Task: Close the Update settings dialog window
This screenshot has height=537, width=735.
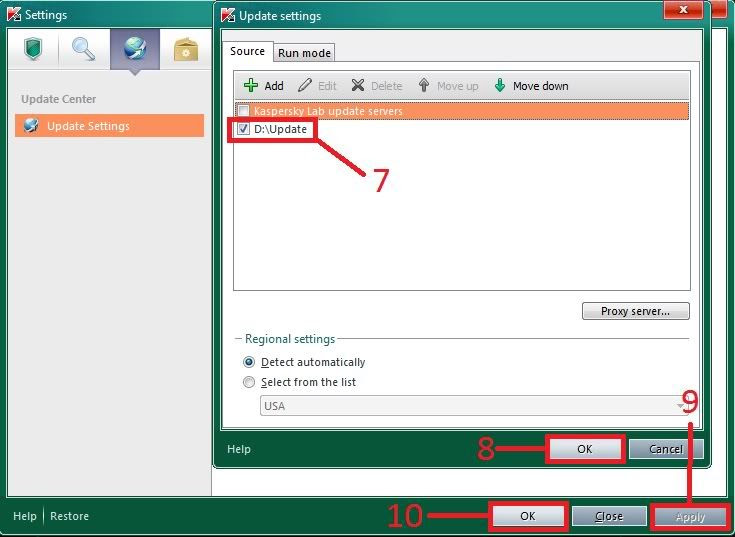Action: (683, 9)
